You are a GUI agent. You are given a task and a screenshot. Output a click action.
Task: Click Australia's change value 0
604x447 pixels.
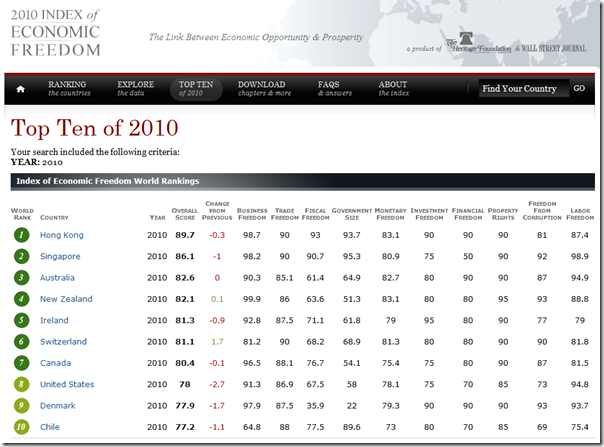pos(217,278)
